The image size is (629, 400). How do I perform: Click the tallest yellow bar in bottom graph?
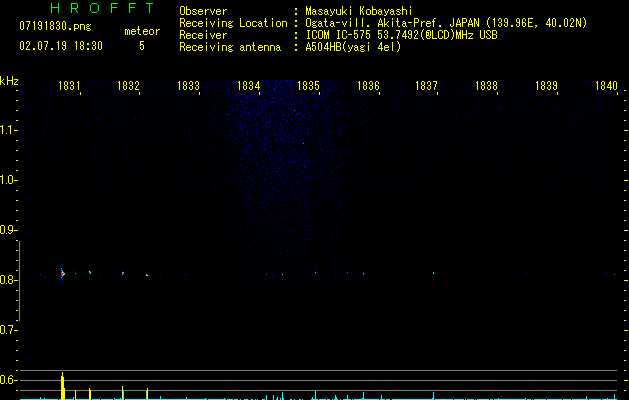63,386
